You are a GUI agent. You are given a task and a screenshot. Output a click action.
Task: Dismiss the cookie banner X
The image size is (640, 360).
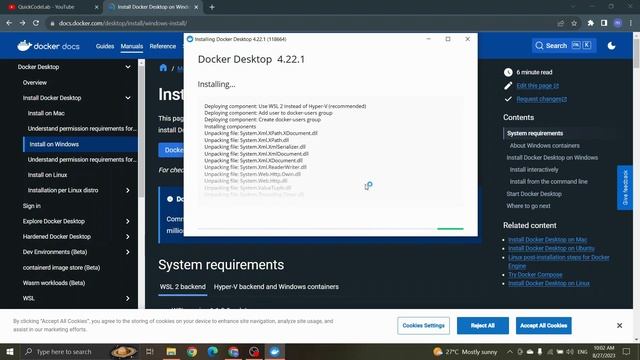[x=619, y=325]
